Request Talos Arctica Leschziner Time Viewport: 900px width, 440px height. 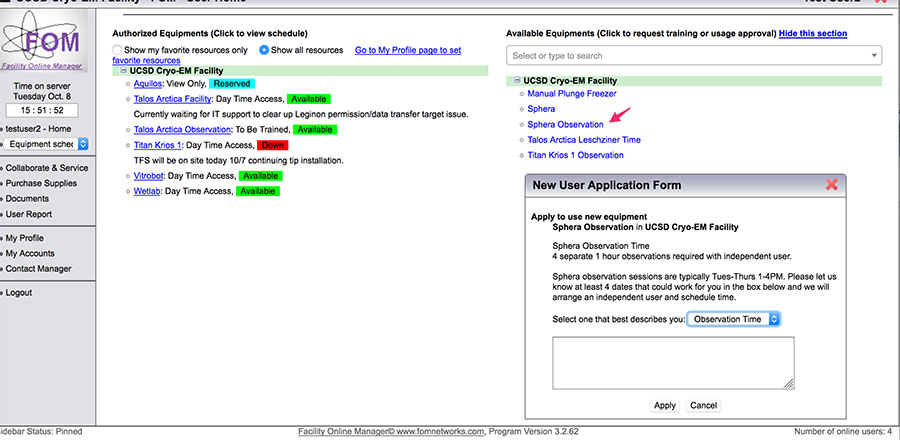pyautogui.click(x=584, y=139)
